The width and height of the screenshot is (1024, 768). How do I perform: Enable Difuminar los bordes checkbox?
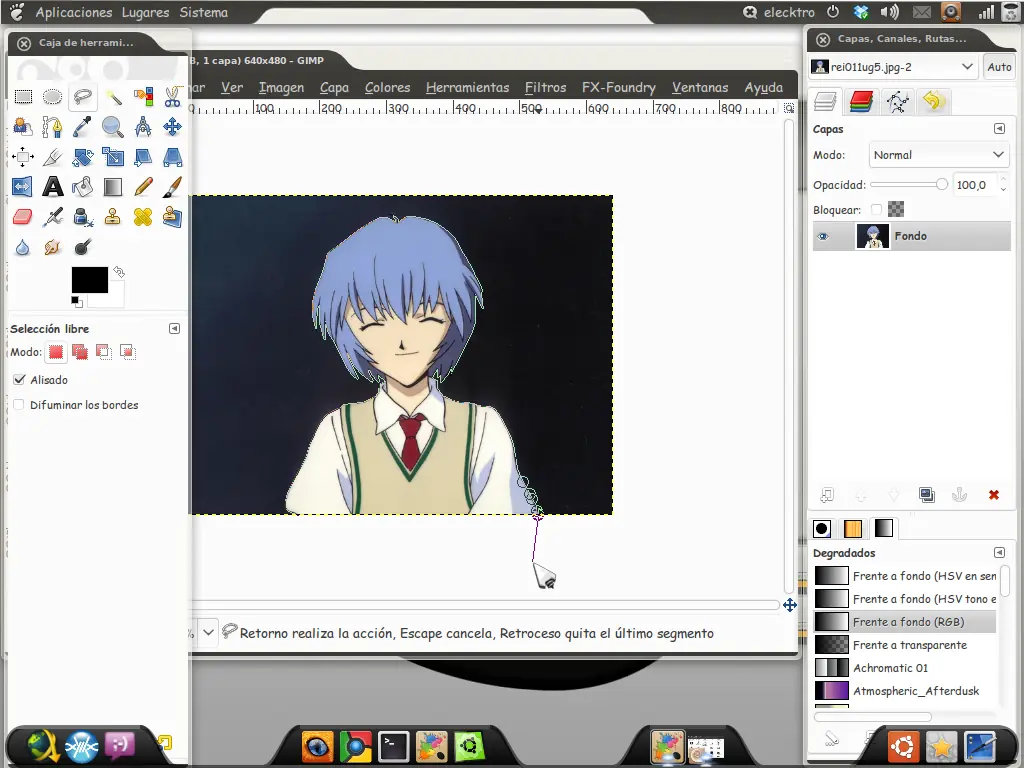(19, 405)
